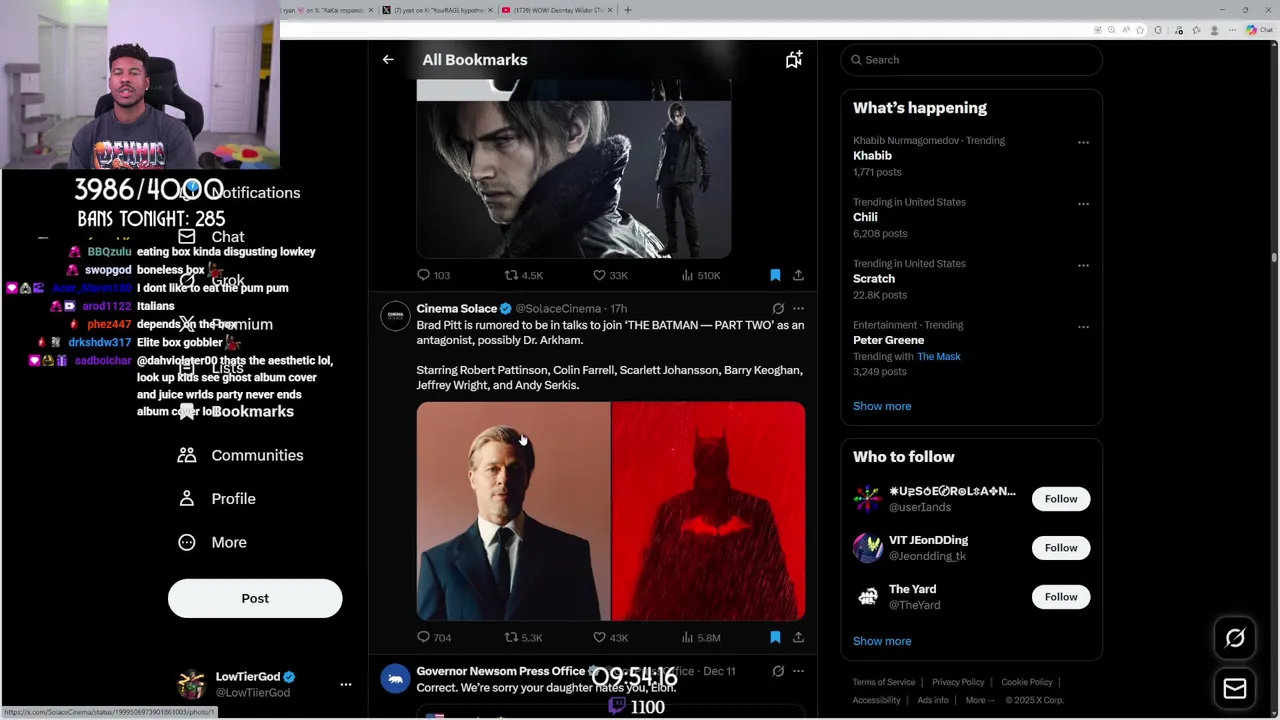Screen dimensions: 1280x720
Task: Open the Grok floating button
Action: click(1235, 638)
